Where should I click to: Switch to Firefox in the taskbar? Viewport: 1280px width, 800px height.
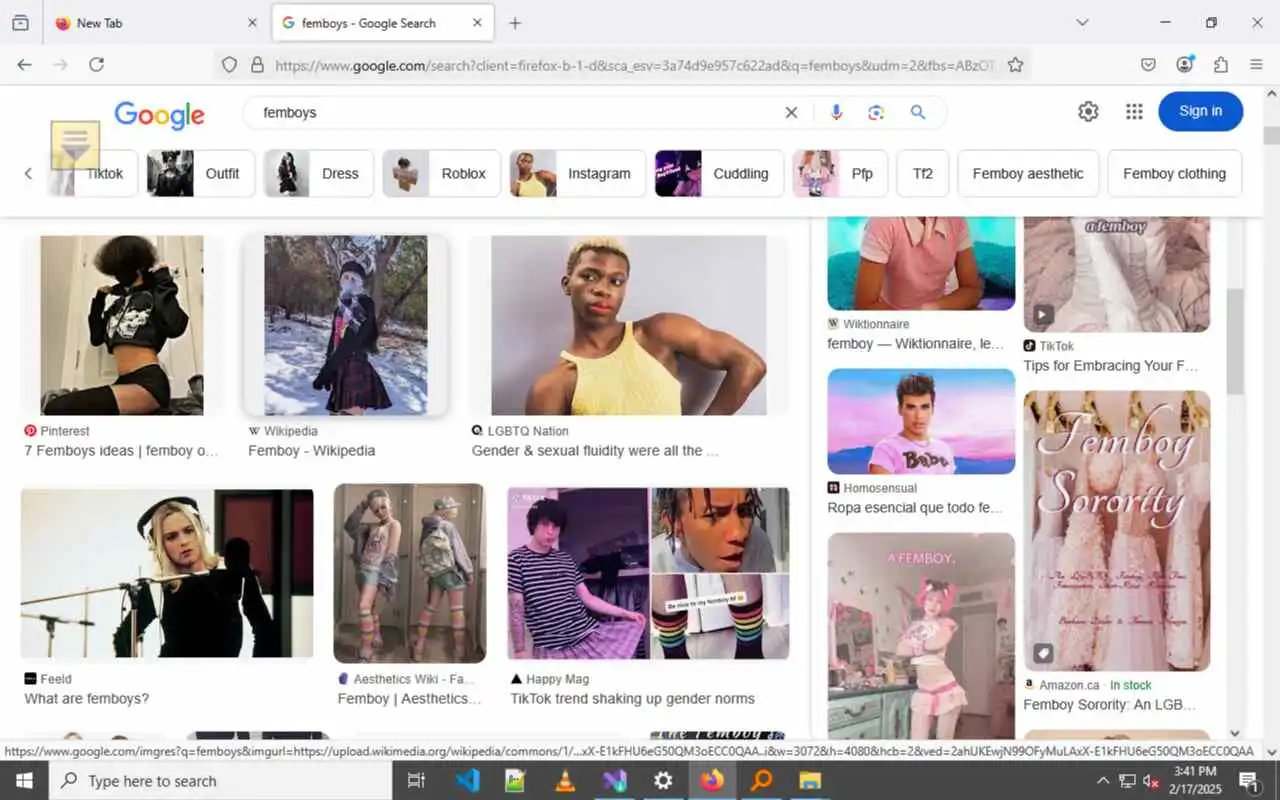tap(712, 781)
